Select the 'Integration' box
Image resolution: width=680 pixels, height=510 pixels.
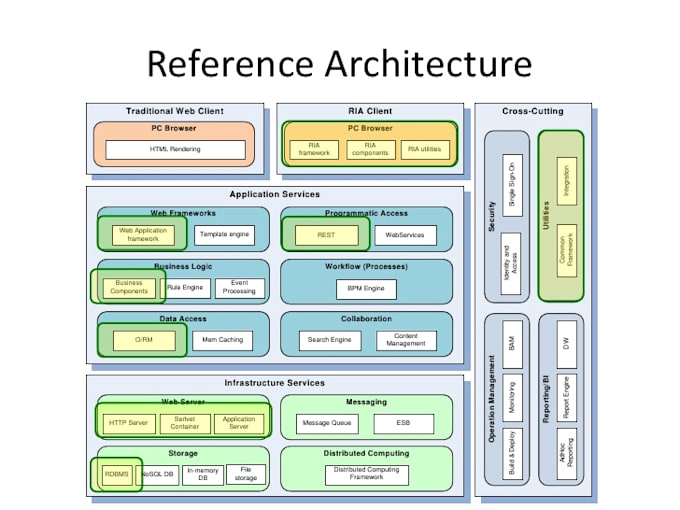[566, 181]
